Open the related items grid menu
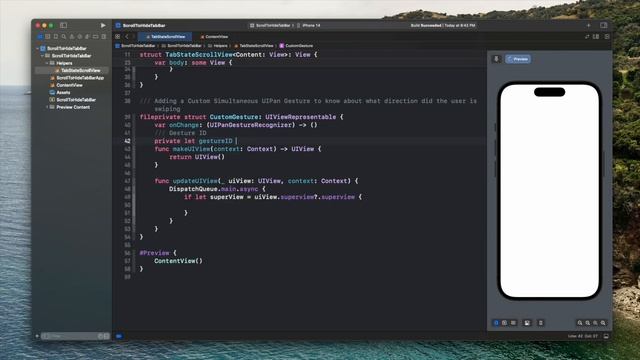The image size is (640, 360). pos(118,37)
